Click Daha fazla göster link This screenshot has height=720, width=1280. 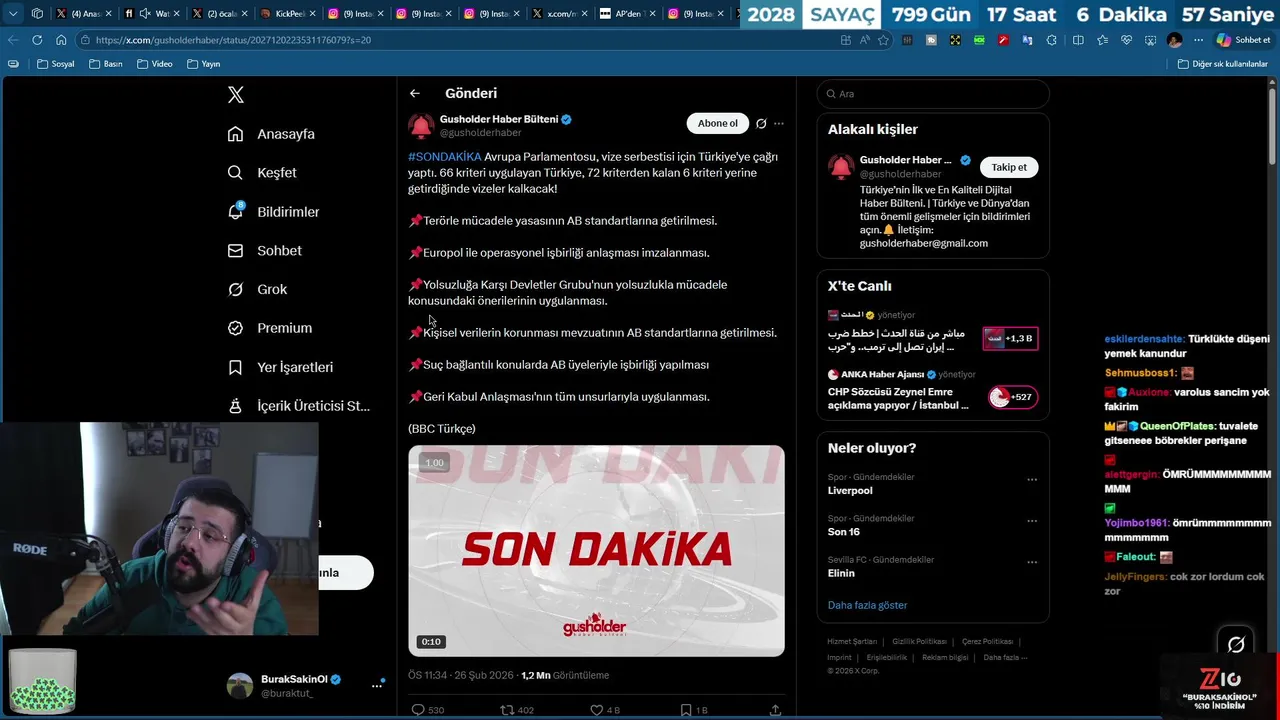pos(867,605)
